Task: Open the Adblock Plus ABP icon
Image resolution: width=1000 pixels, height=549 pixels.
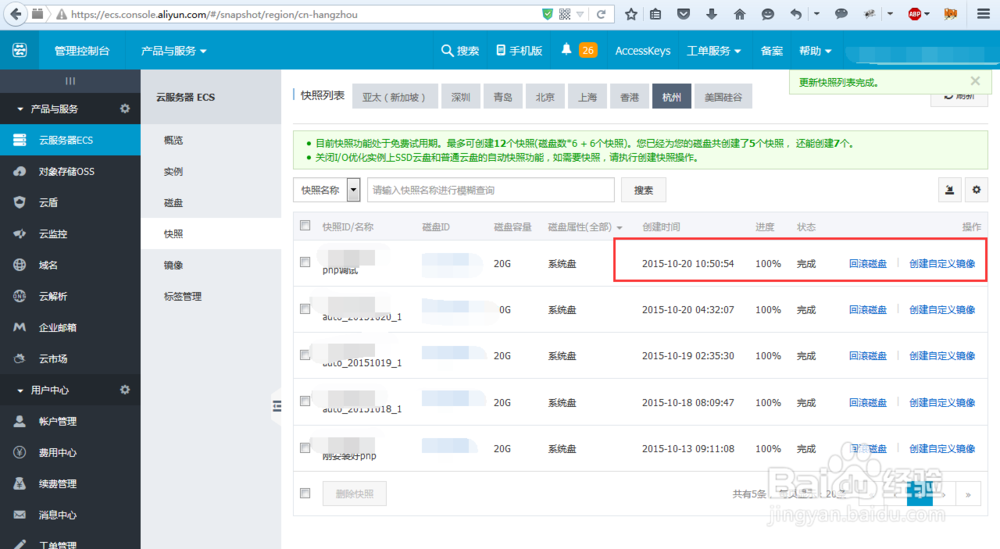Action: click(x=915, y=14)
